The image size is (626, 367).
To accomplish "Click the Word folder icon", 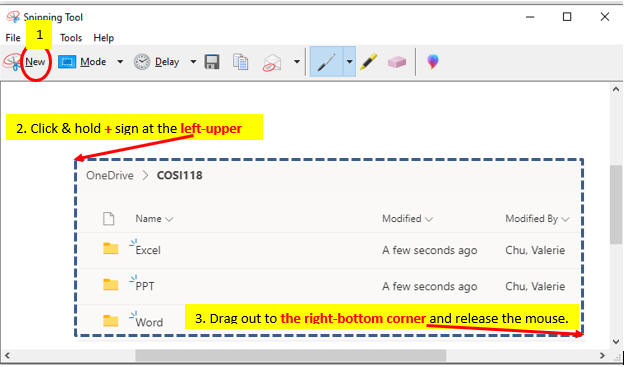I will [x=111, y=320].
